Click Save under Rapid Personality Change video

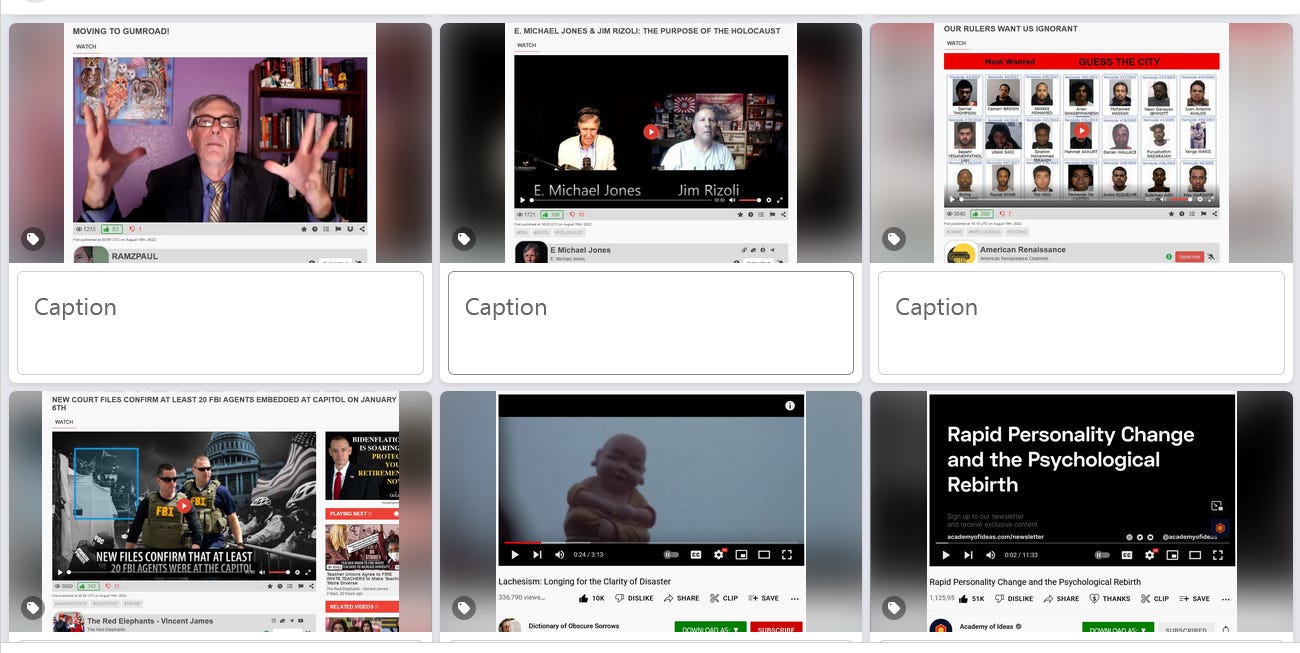(1194, 598)
